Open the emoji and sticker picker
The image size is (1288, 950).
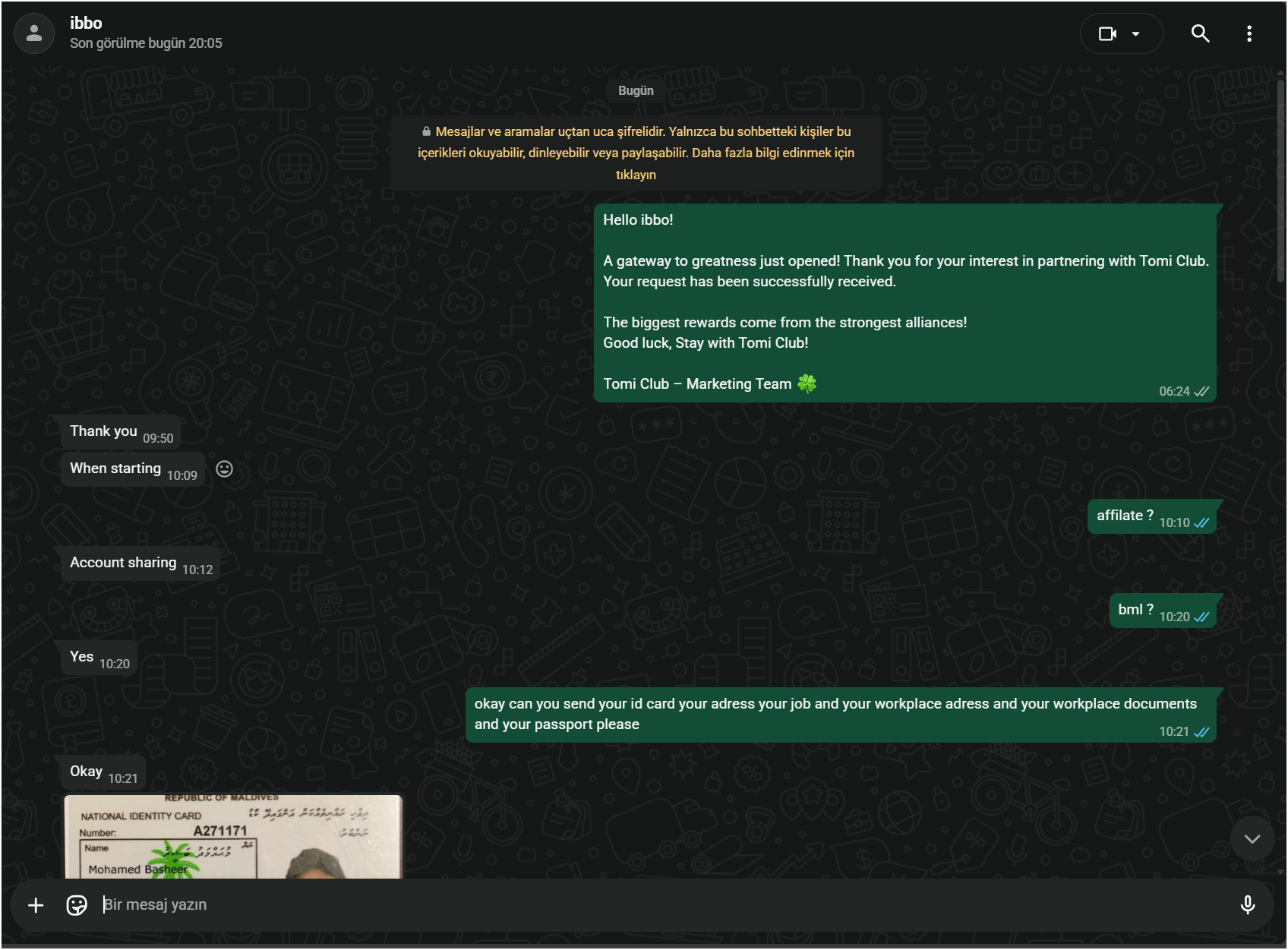click(77, 905)
